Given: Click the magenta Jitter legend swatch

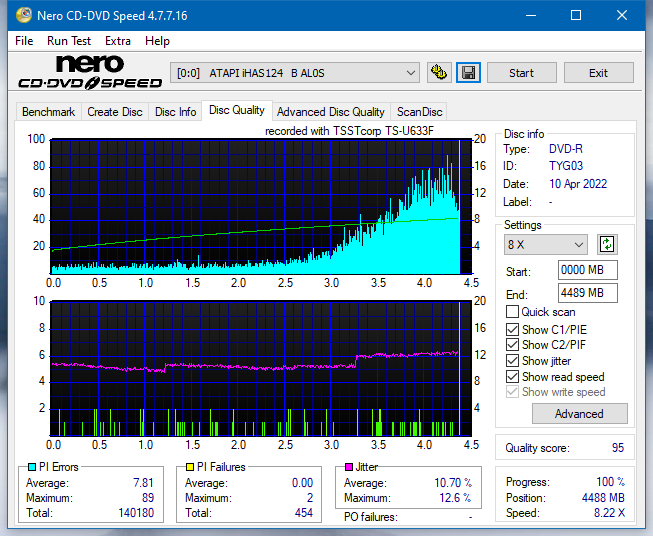Looking at the screenshot, I should tap(349, 467).
